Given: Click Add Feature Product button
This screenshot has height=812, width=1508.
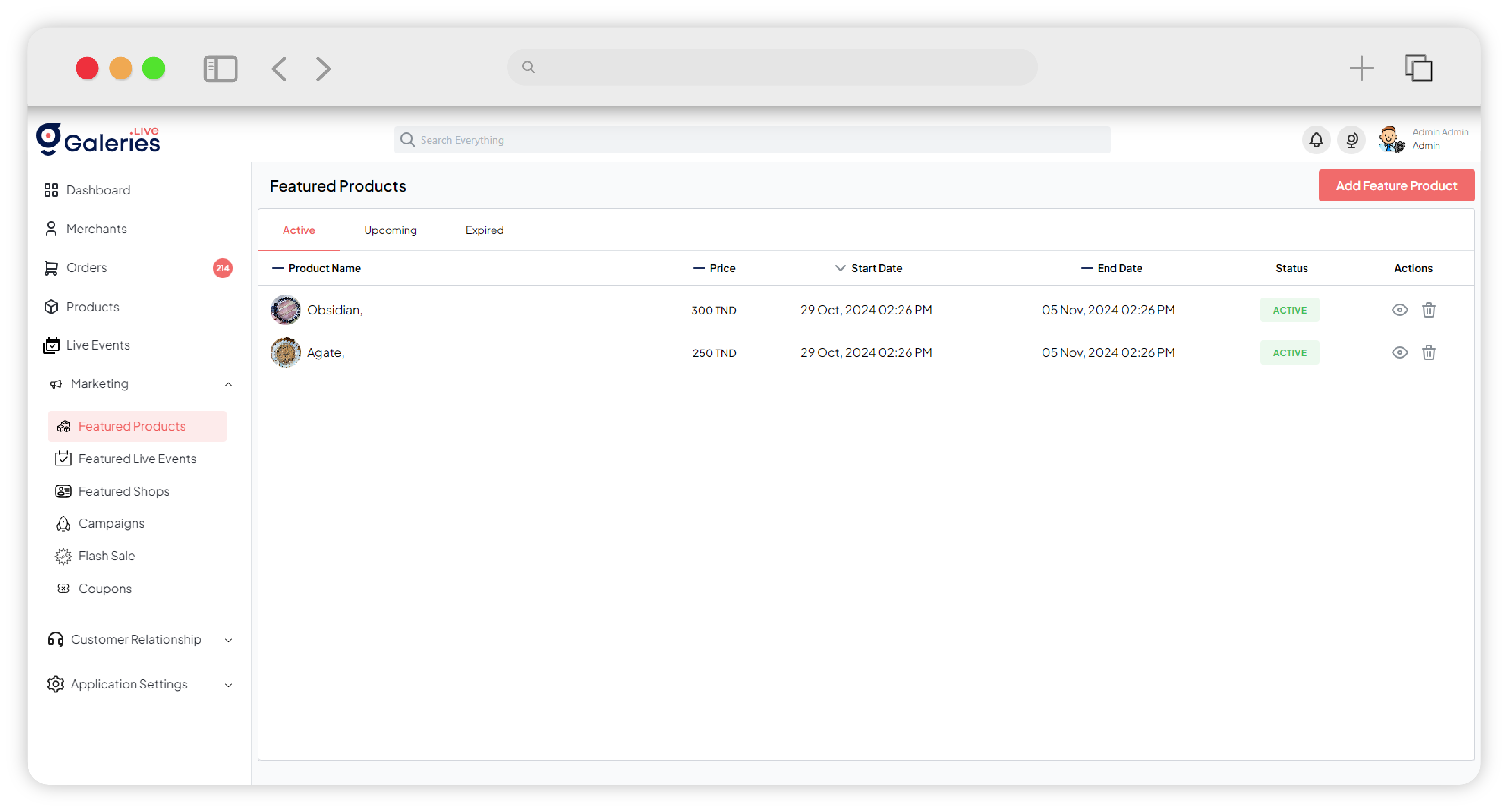Looking at the screenshot, I should pos(1395,185).
